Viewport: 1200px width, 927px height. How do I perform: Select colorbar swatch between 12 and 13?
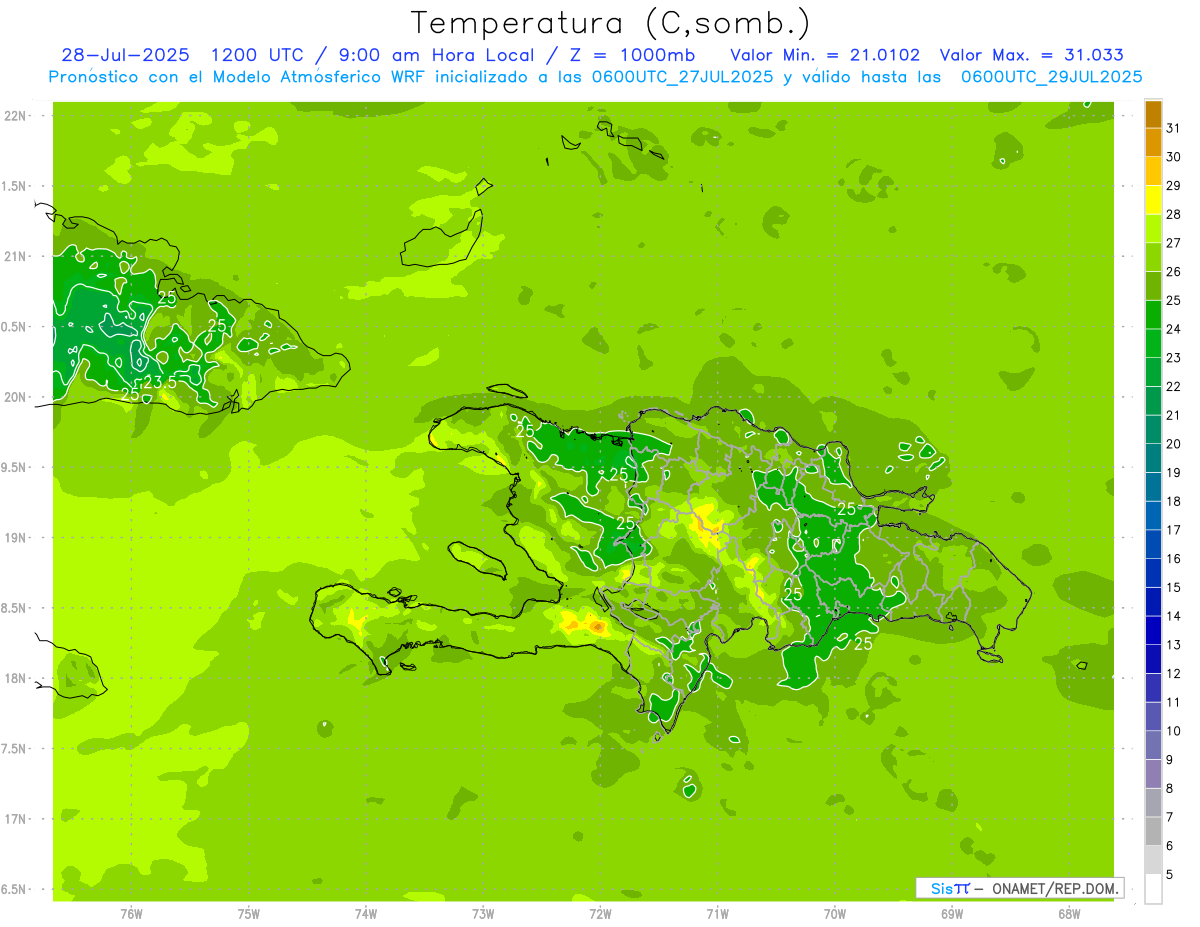coord(1153,659)
